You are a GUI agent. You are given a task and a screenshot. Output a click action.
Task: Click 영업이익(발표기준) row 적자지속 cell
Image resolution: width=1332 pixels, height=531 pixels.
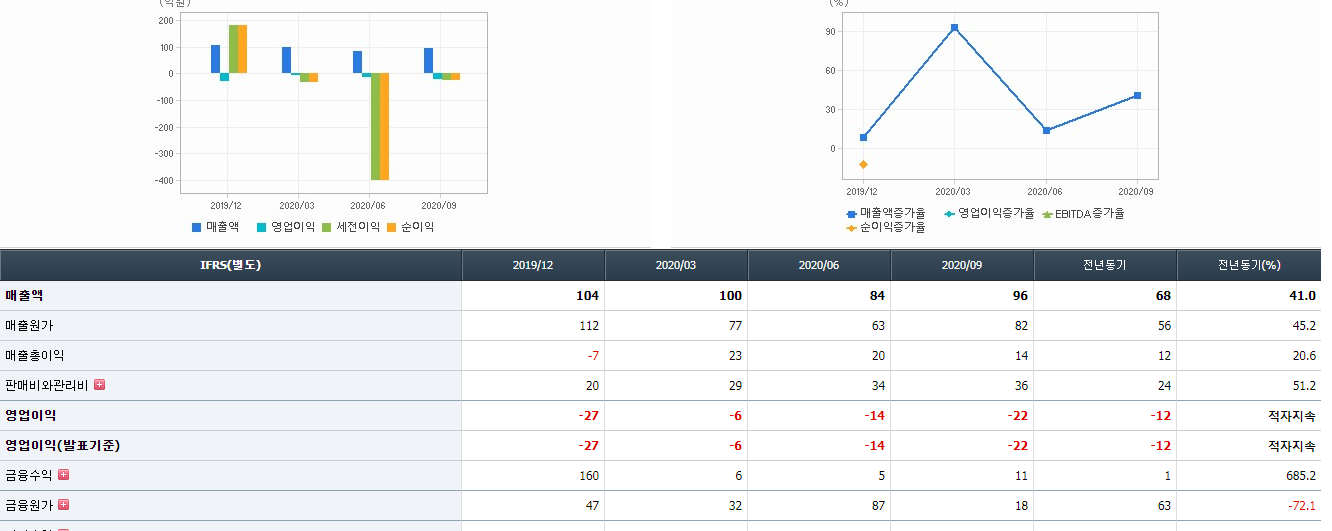[1292, 446]
